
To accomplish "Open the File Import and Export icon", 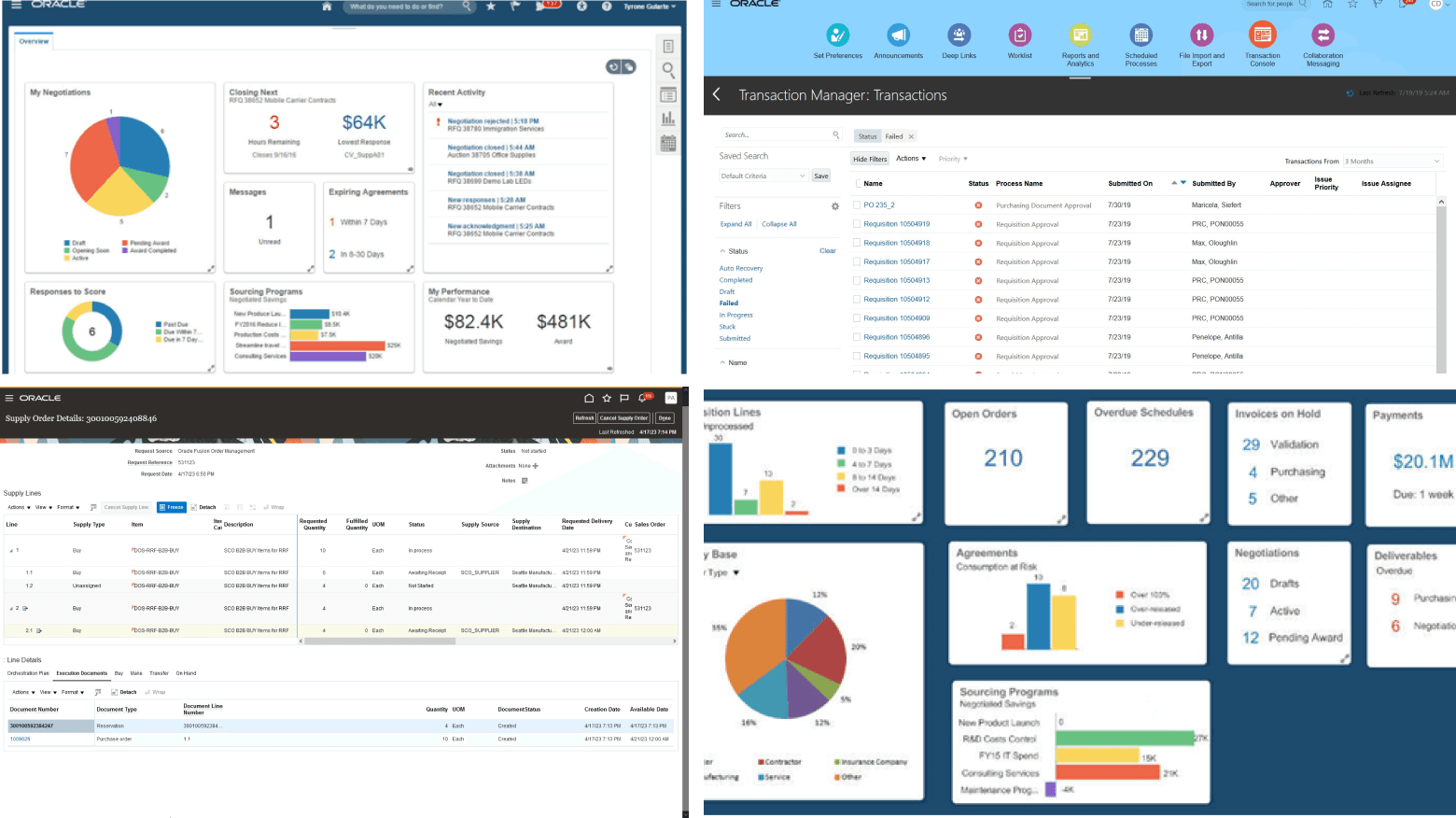I will pos(1202,35).
